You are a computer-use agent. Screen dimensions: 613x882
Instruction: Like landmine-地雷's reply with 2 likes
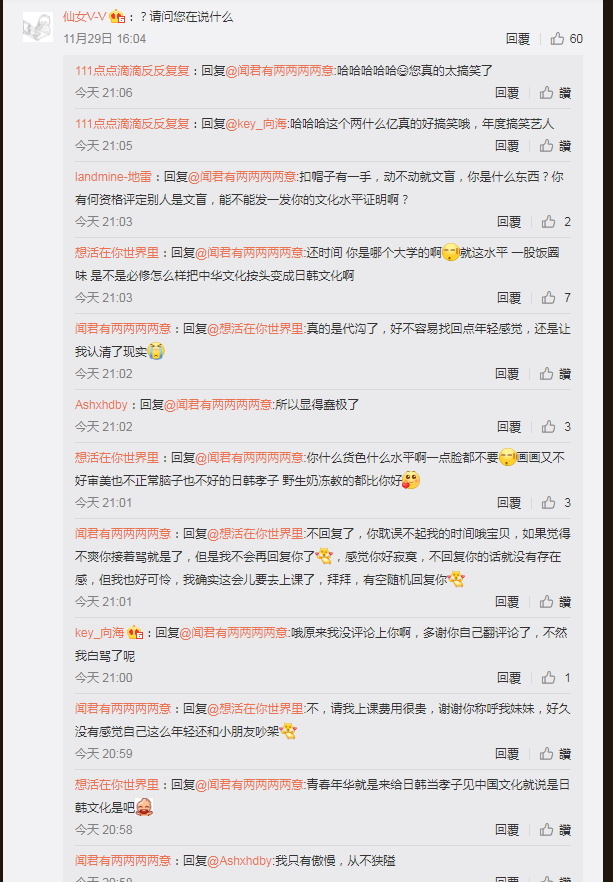[x=548, y=222]
